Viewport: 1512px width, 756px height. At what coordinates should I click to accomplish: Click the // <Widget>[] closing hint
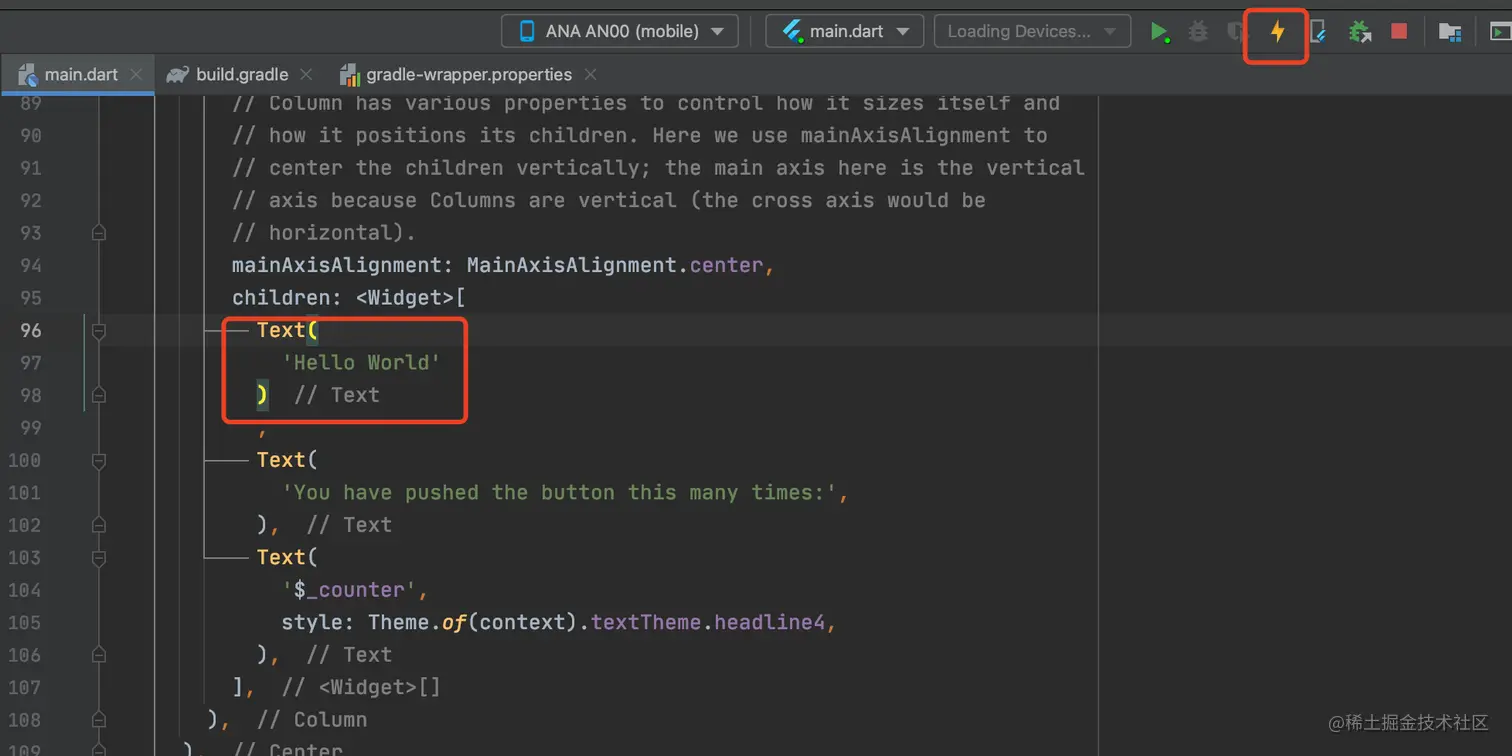pos(361,687)
